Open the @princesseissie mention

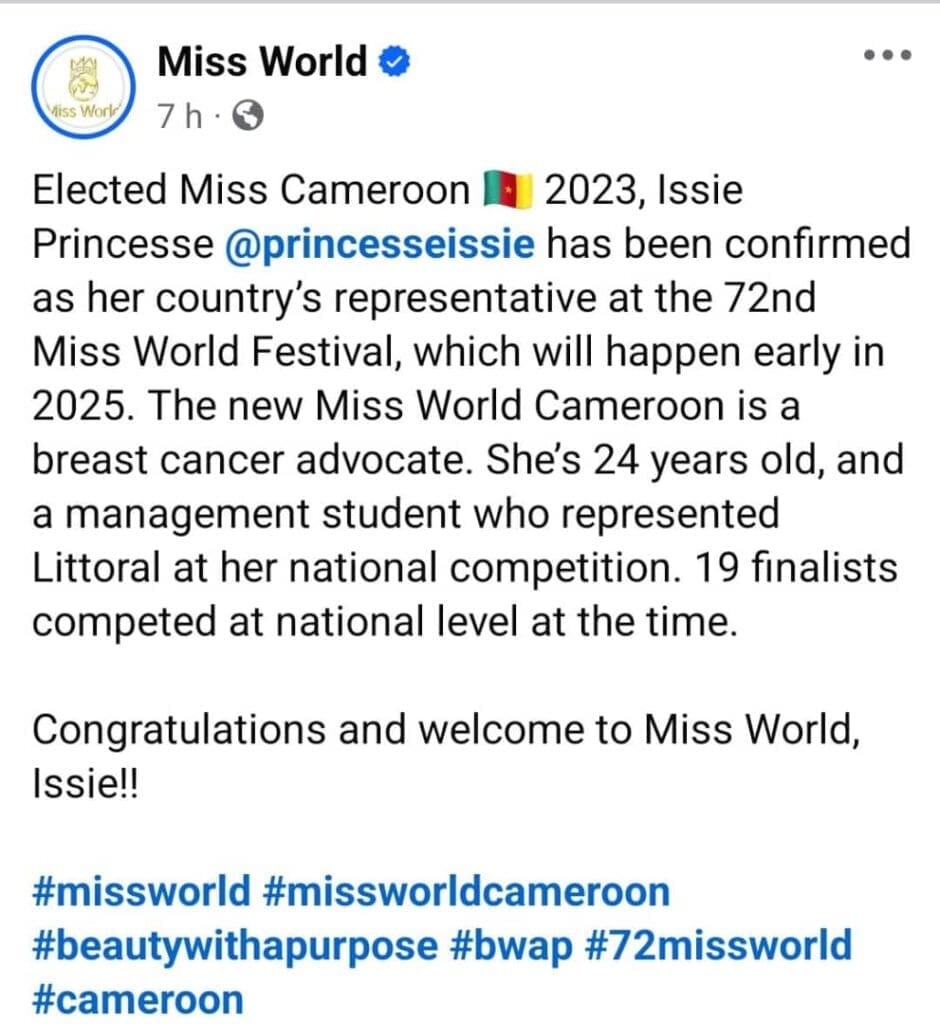click(380, 245)
